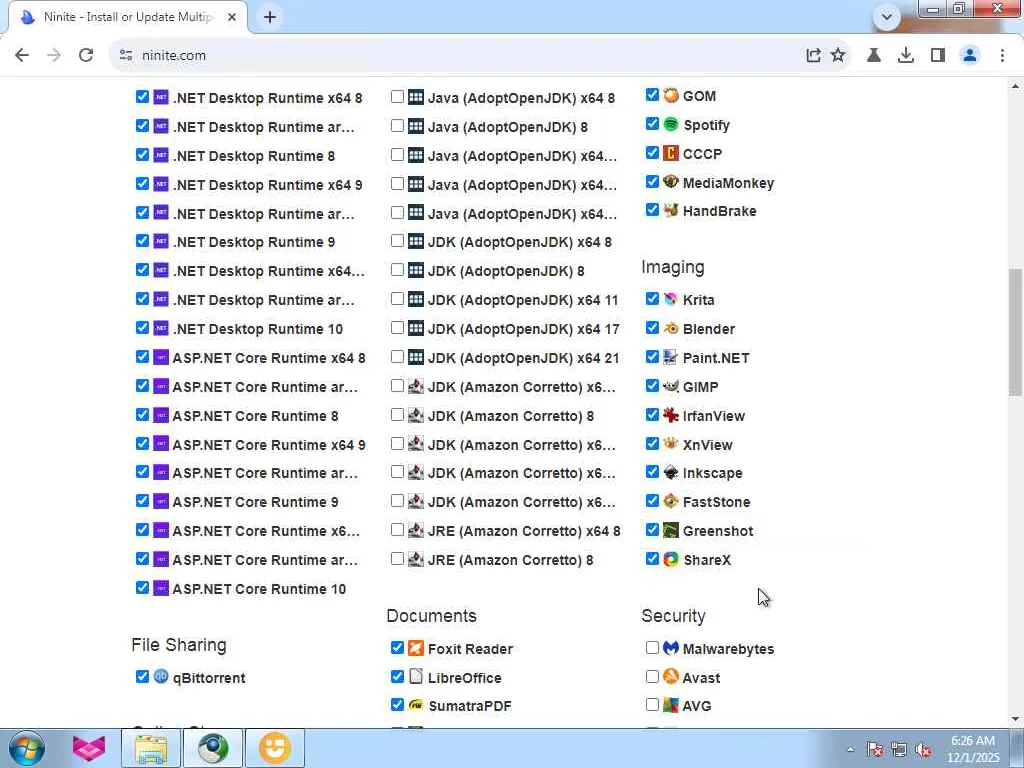Viewport: 1024px width, 768px height.
Task: Click the ShareX icon
Action: [671, 559]
